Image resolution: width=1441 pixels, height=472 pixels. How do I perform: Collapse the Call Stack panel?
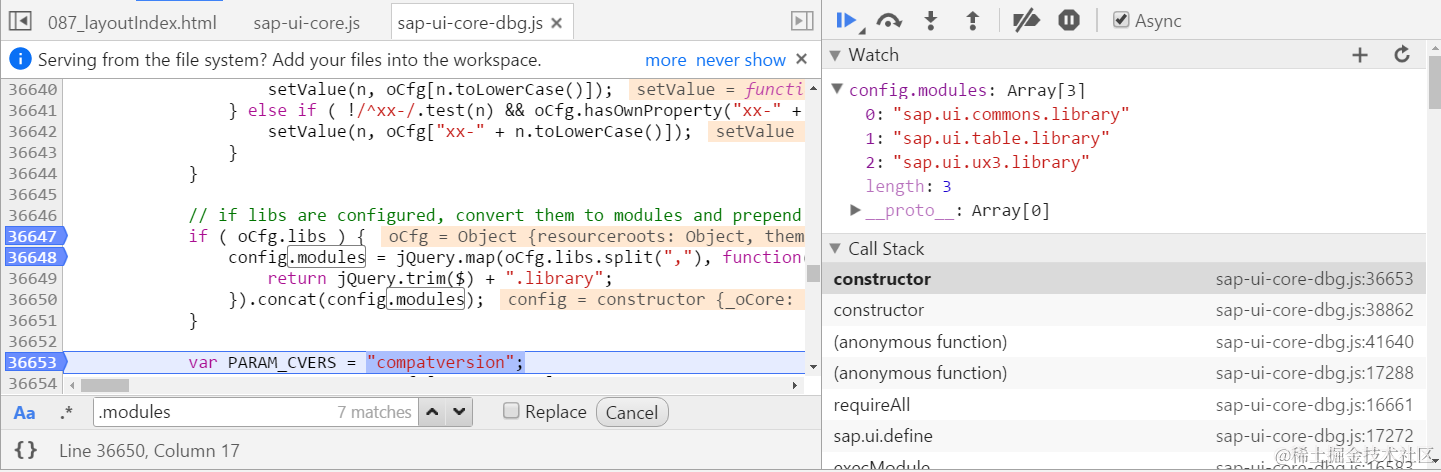click(836, 248)
